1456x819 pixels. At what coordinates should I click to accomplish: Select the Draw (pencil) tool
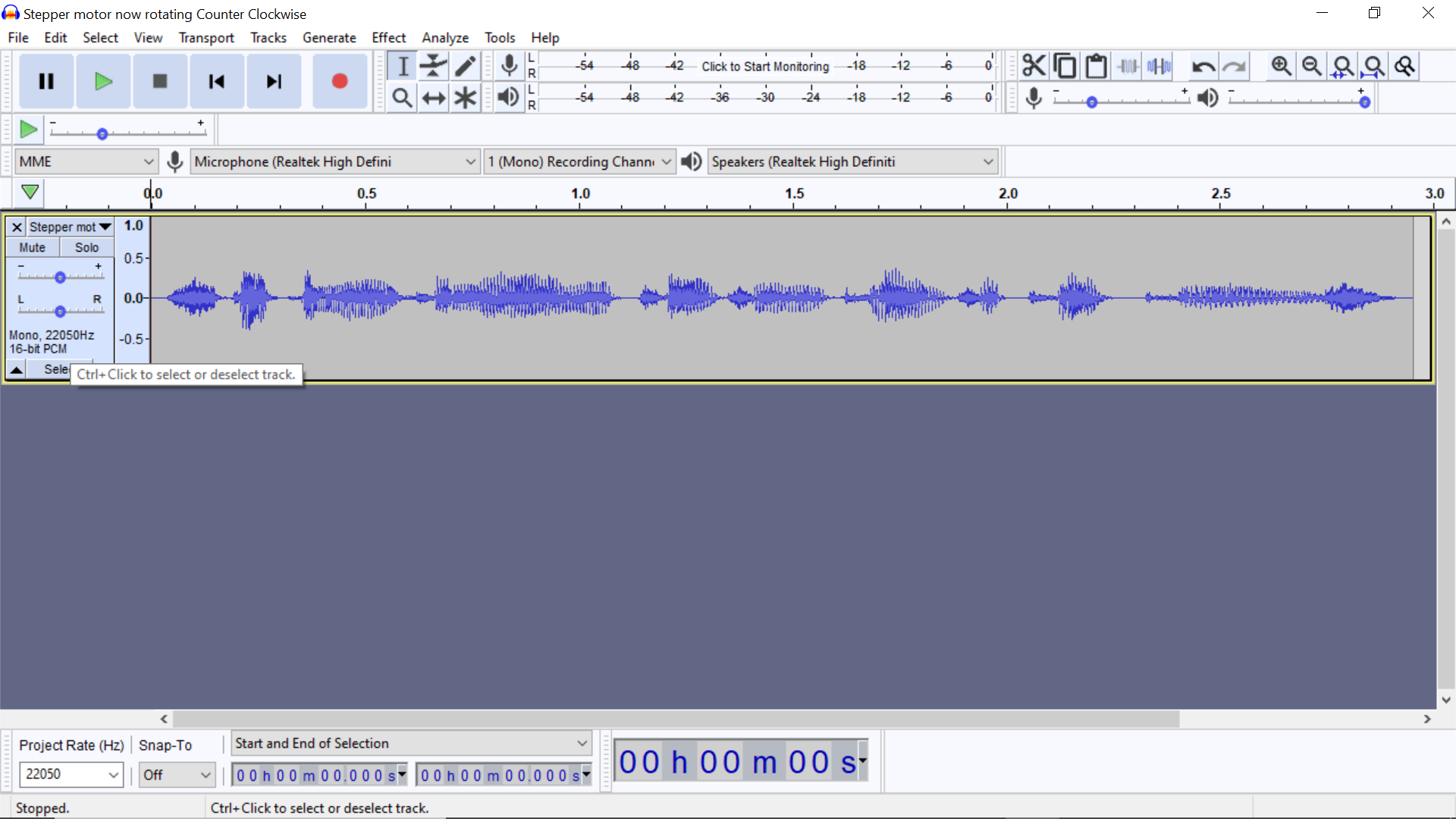[x=465, y=66]
